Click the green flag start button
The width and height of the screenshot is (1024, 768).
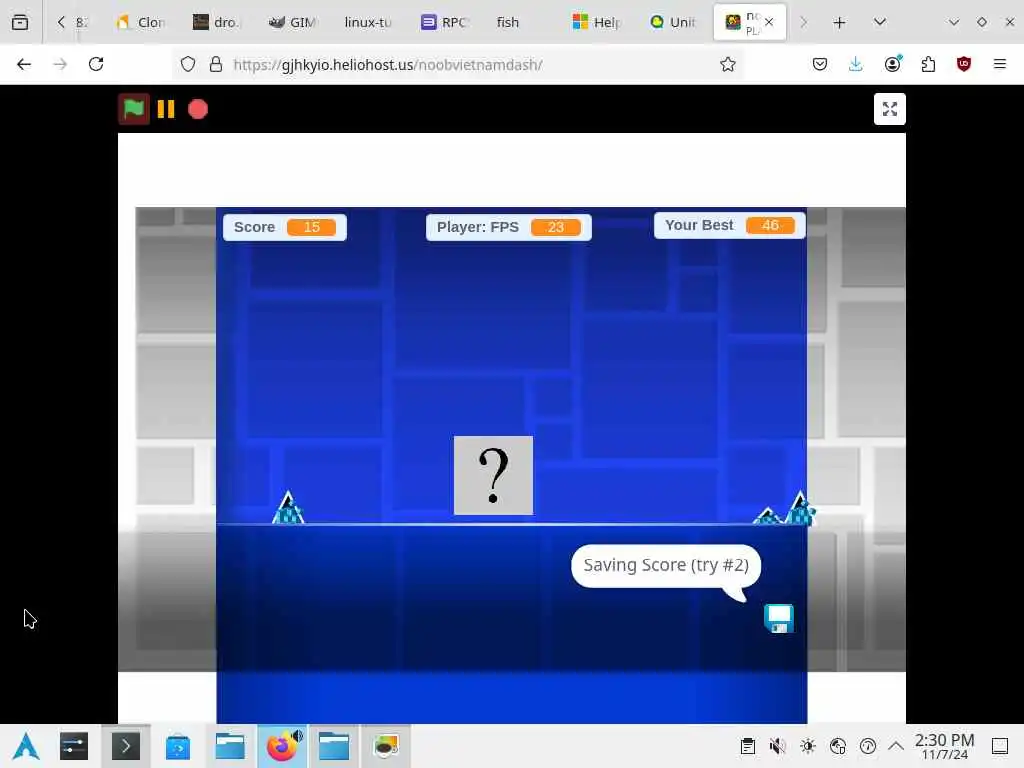coord(134,109)
